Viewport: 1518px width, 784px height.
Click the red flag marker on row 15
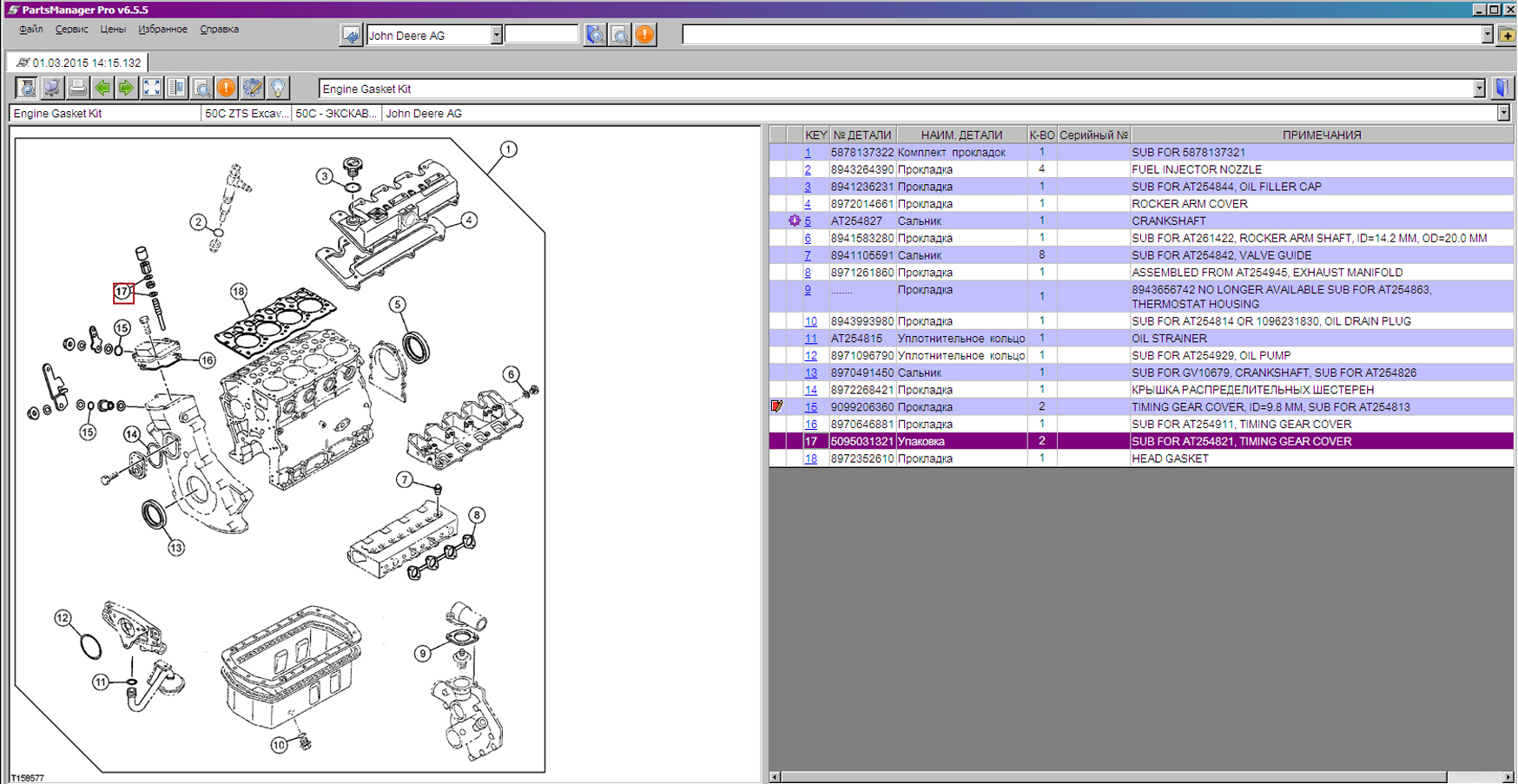click(x=777, y=406)
